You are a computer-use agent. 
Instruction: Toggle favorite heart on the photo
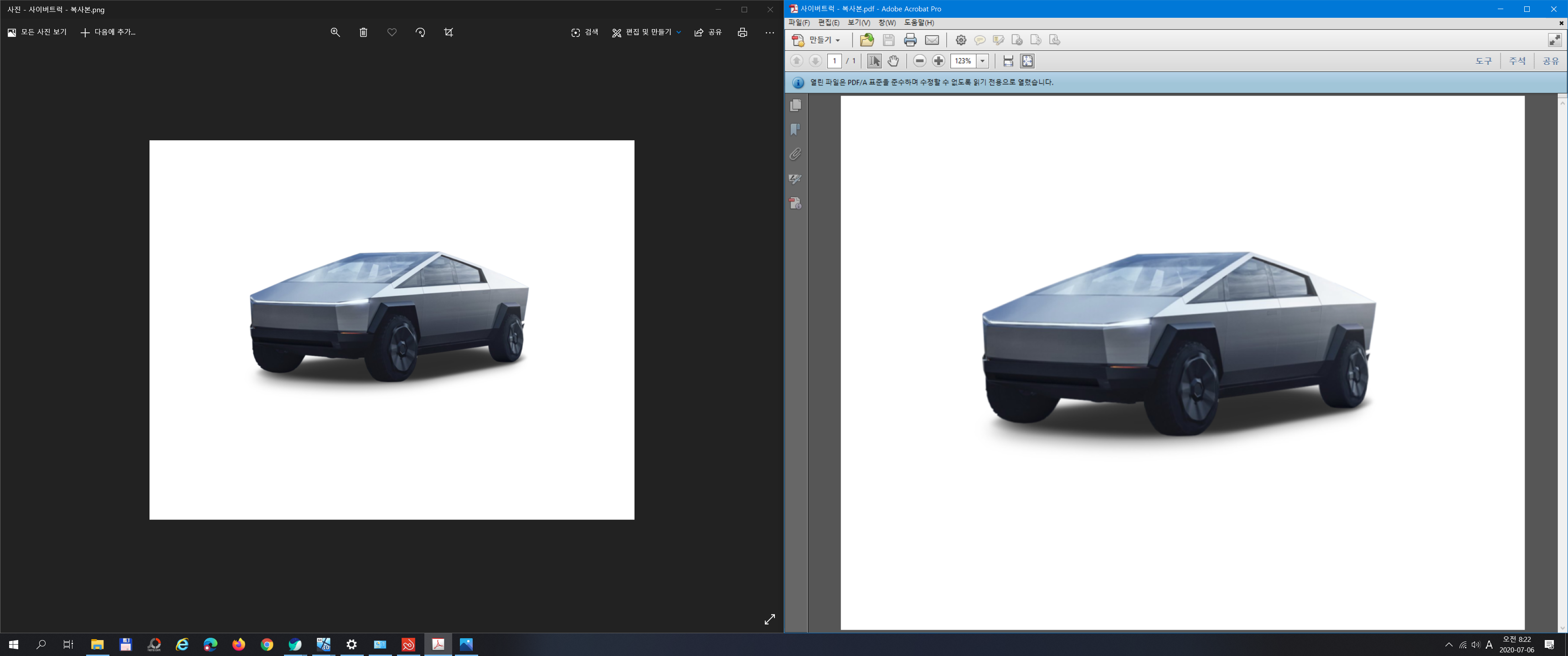click(392, 32)
